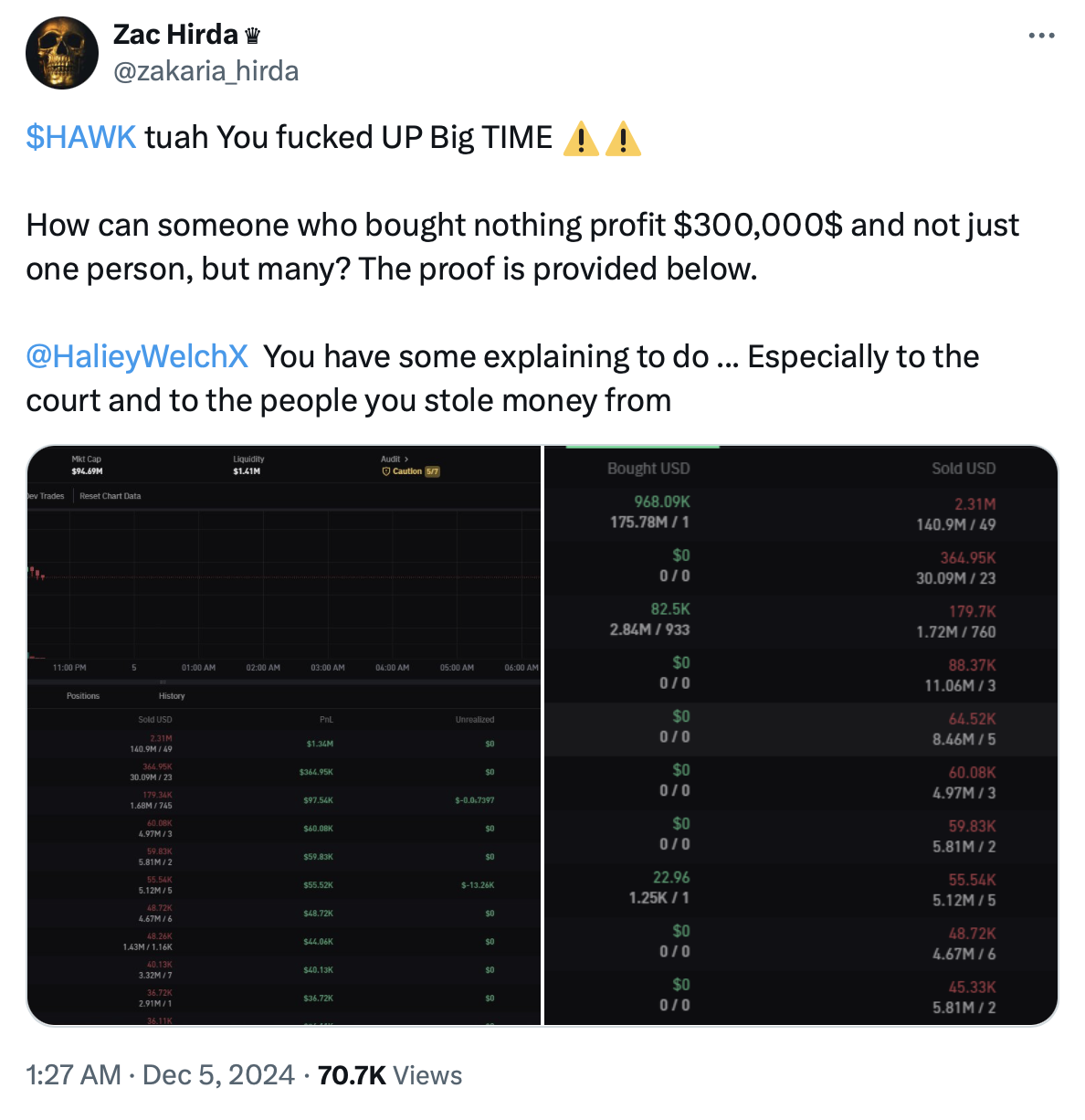This screenshot has height=1120, width=1085.
Task: Toggle the Dev Trades option
Action: point(47,496)
